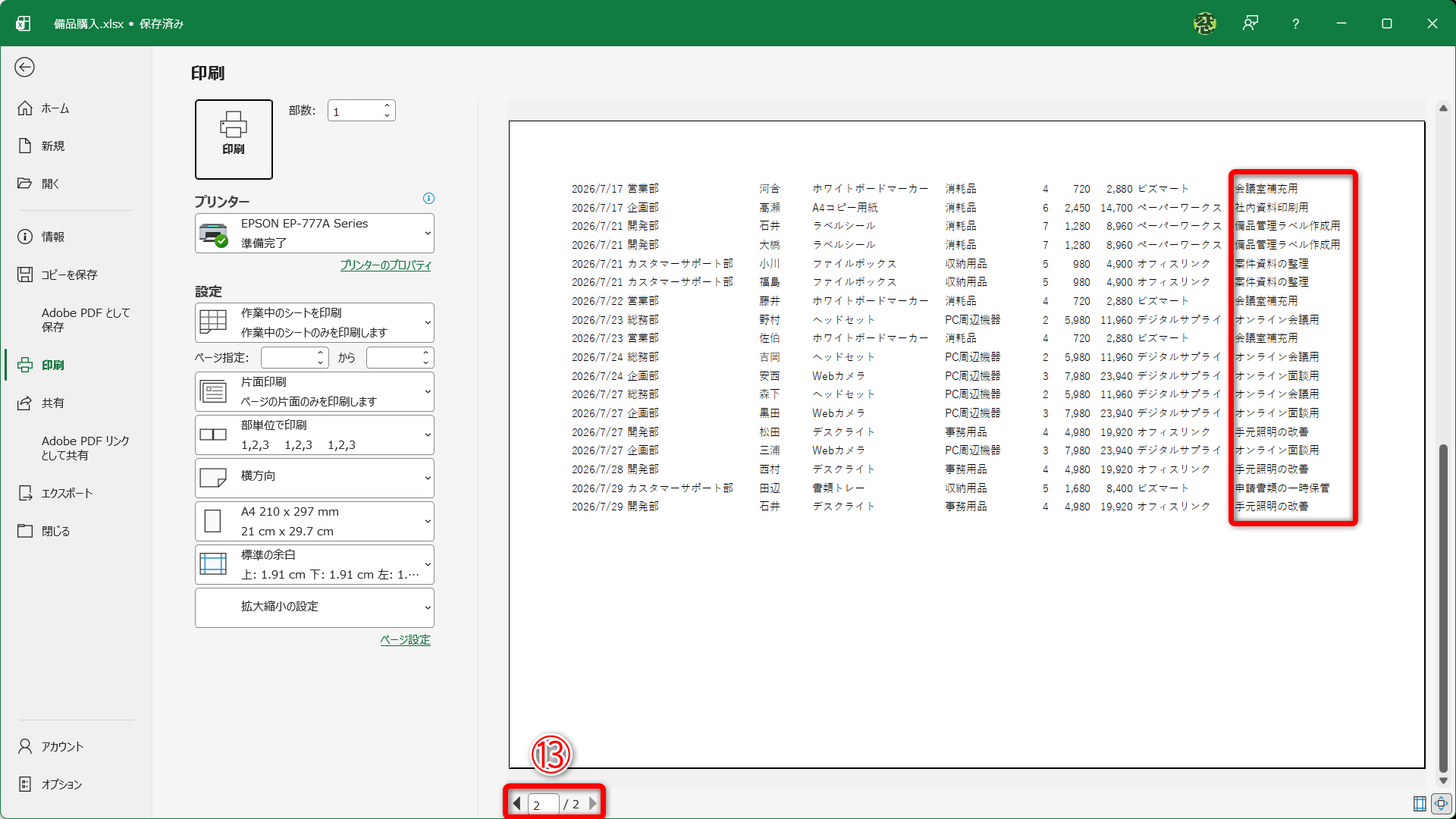Viewport: 1456px width, 819px height.
Task: Expand the 標準の余白 margins dropdown
Action: pyautogui.click(x=315, y=564)
